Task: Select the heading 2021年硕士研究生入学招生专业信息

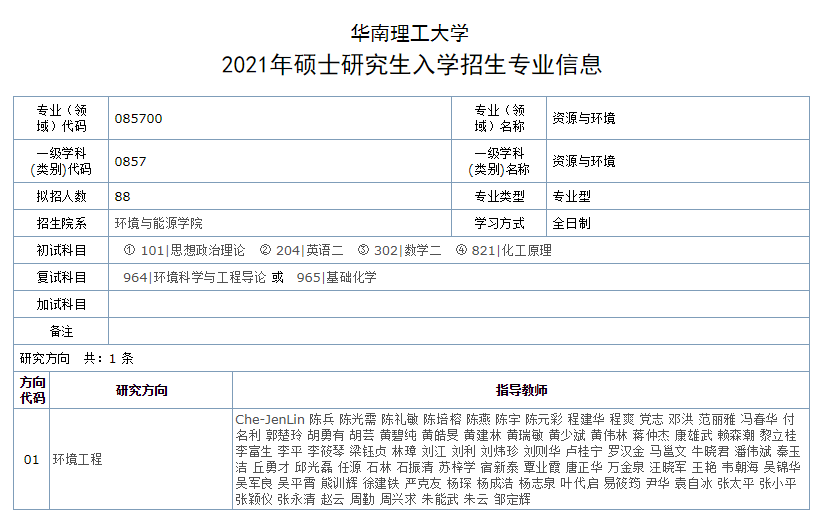Action: (411, 65)
